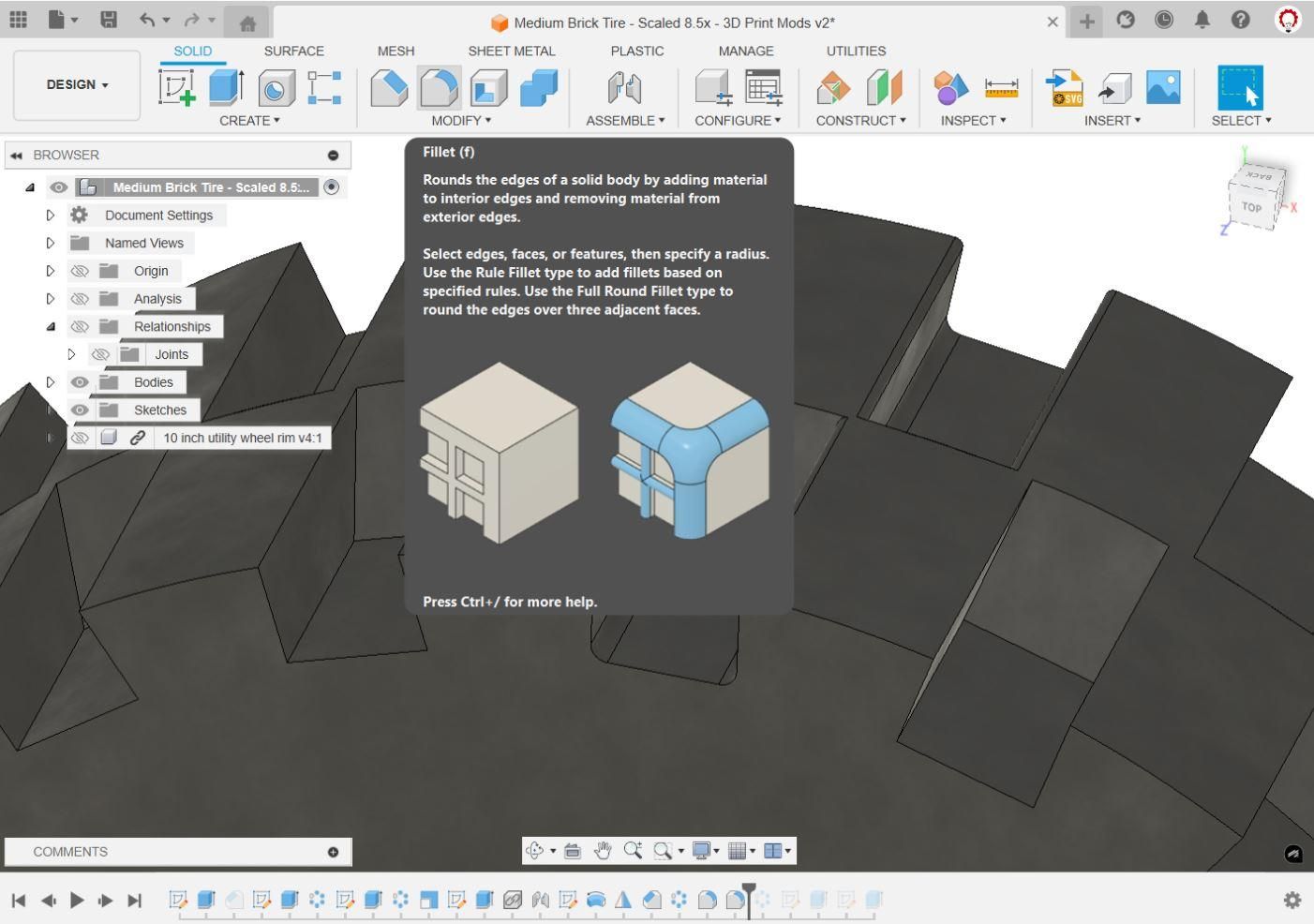
Task: Collapse the Browser panel with minus button
Action: (x=333, y=156)
